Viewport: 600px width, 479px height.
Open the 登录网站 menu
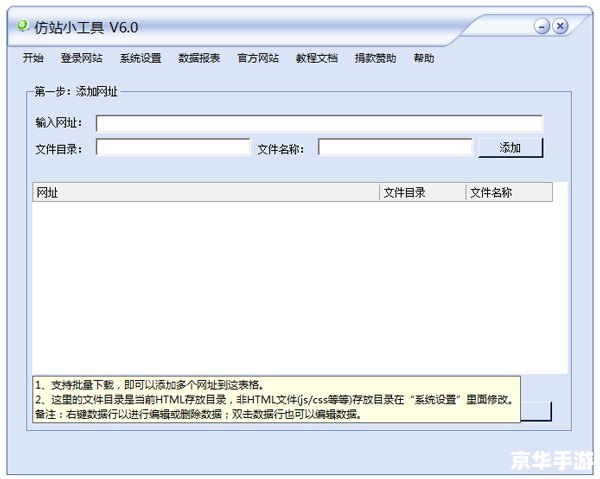82,58
